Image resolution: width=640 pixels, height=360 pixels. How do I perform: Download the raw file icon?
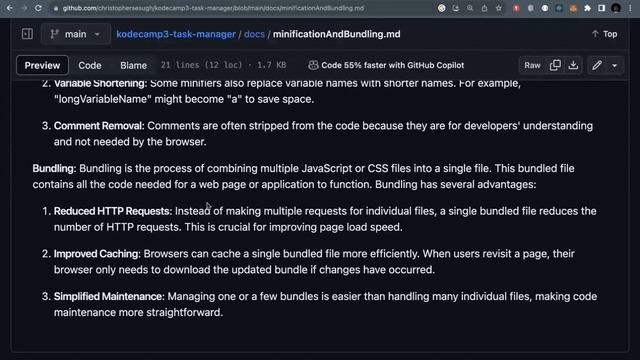[573, 65]
